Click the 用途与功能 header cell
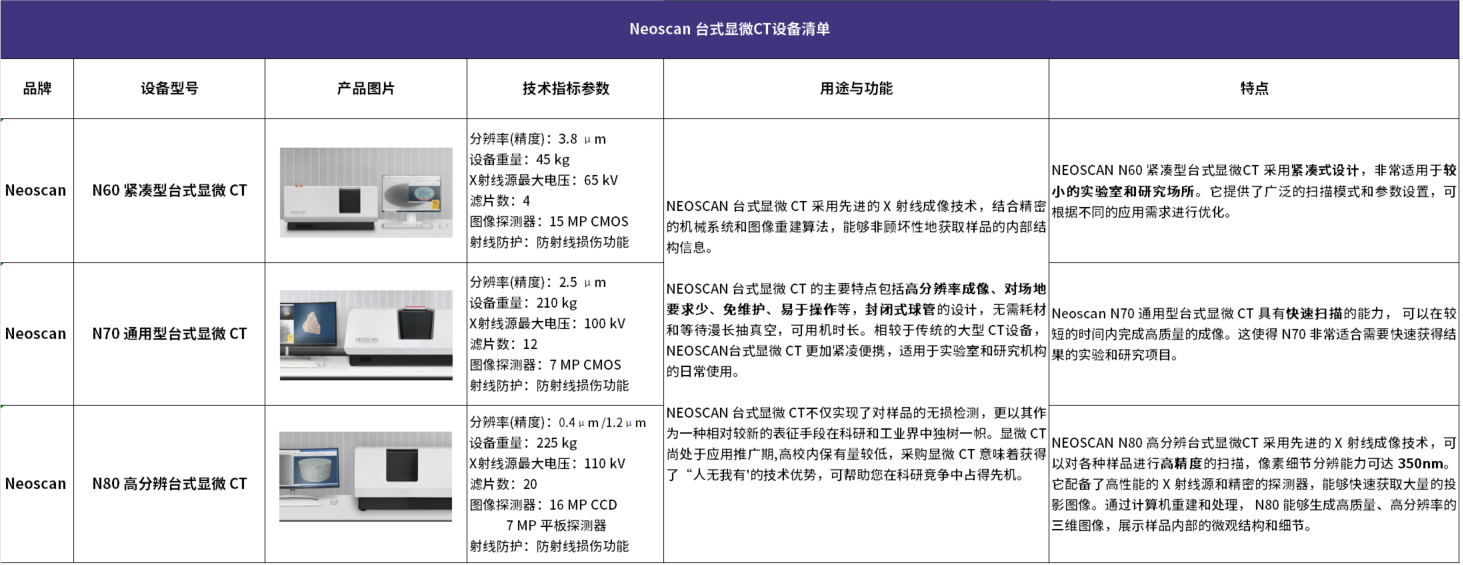Screen dimensions: 1463x565 [x=856, y=88]
